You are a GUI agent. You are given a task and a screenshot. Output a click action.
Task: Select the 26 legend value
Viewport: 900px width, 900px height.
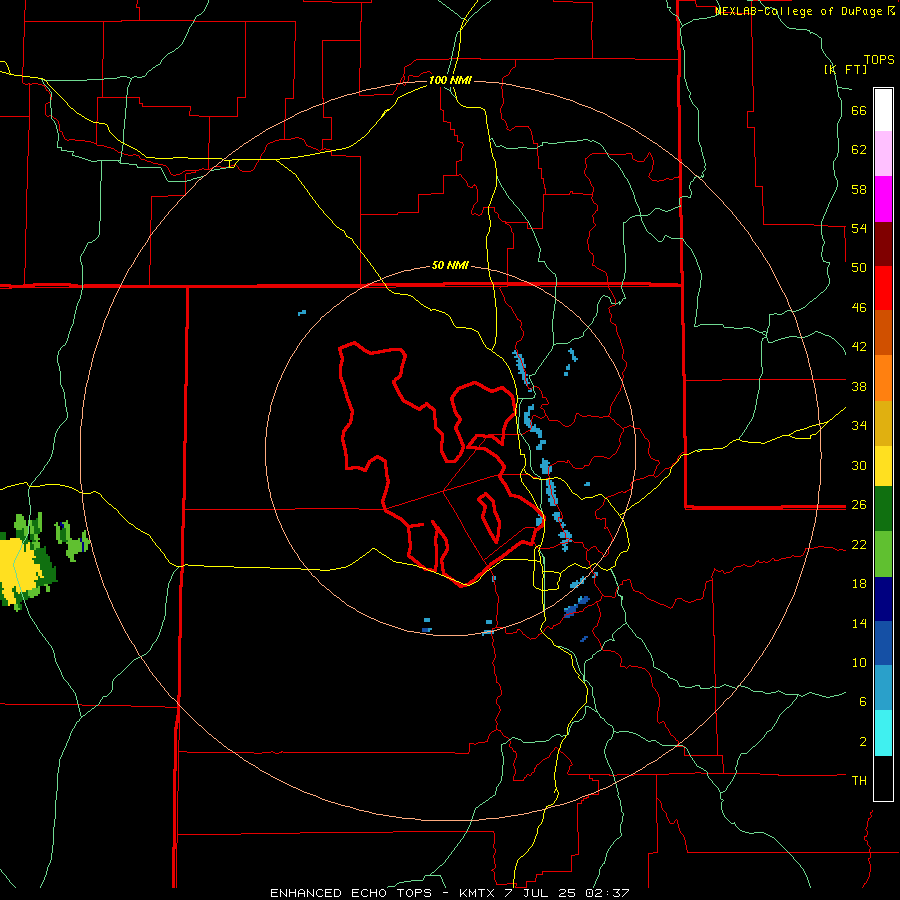pos(859,505)
